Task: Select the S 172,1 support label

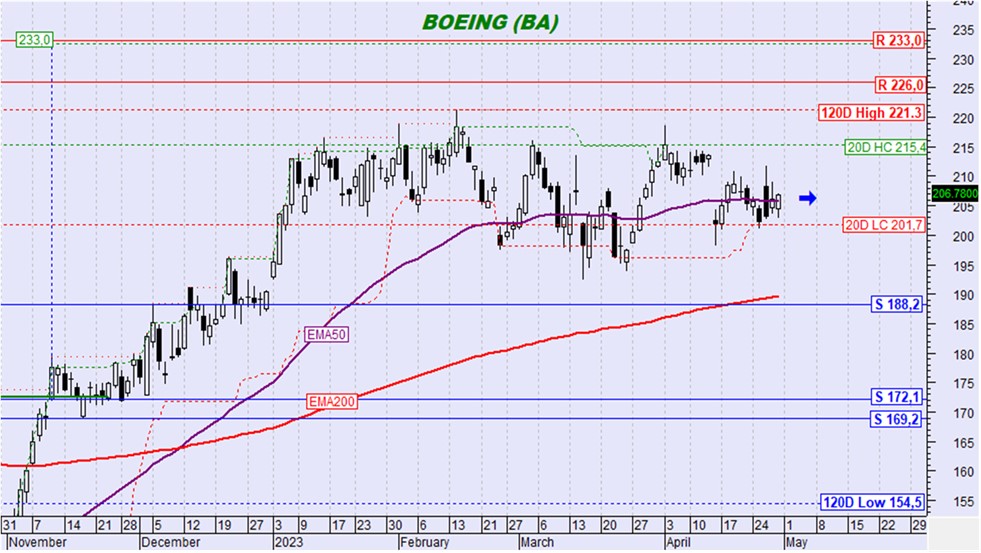Action: tap(897, 397)
